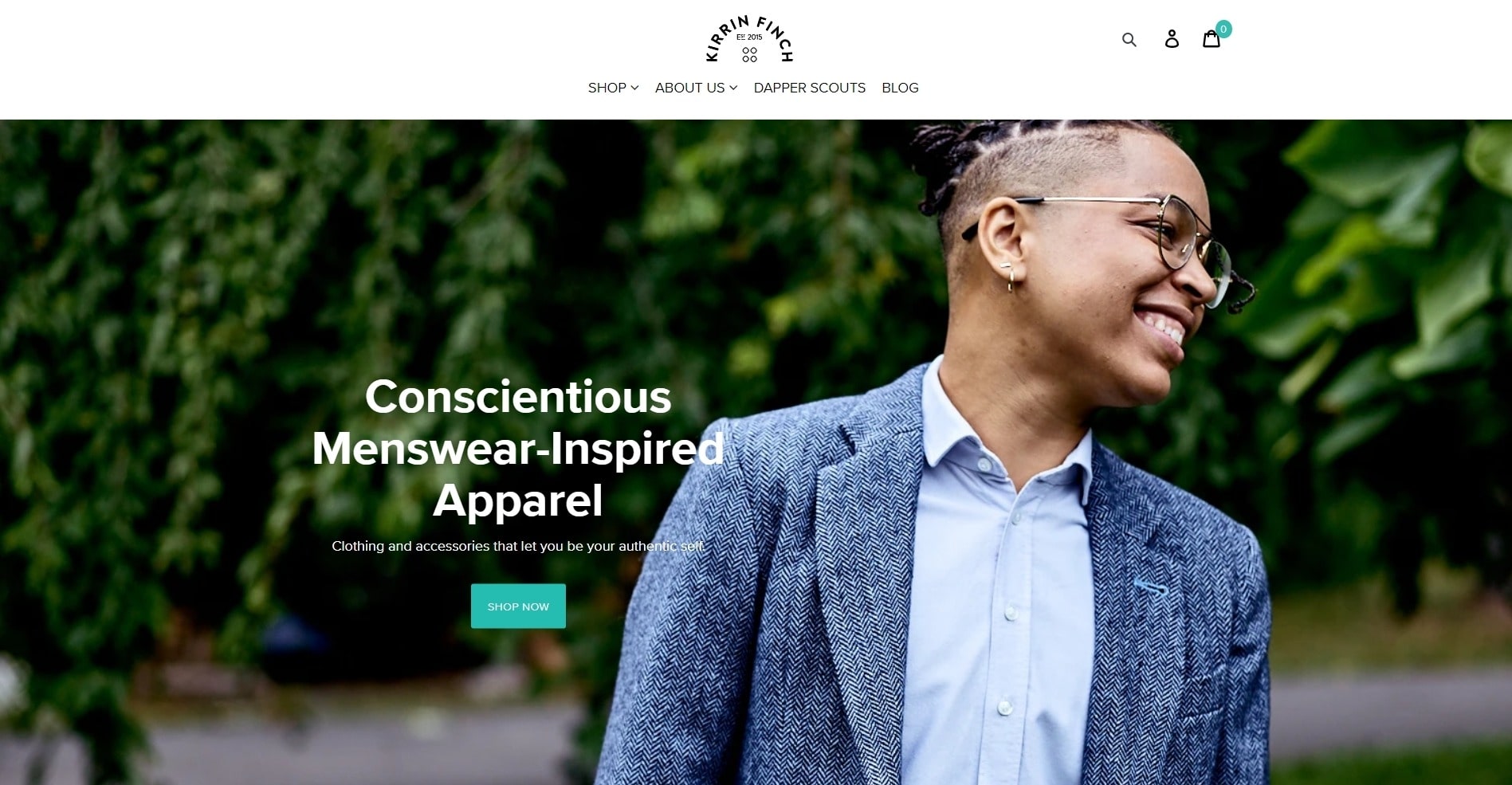The image size is (1512, 785).
Task: Visit the BLOG link
Action: pos(900,88)
